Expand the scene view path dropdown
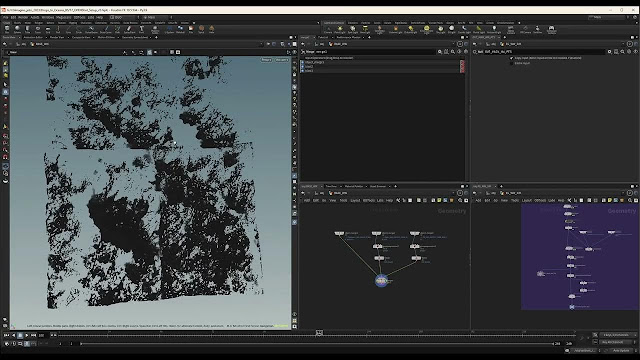Image resolution: width=640 pixels, height=360 pixels. point(261,44)
